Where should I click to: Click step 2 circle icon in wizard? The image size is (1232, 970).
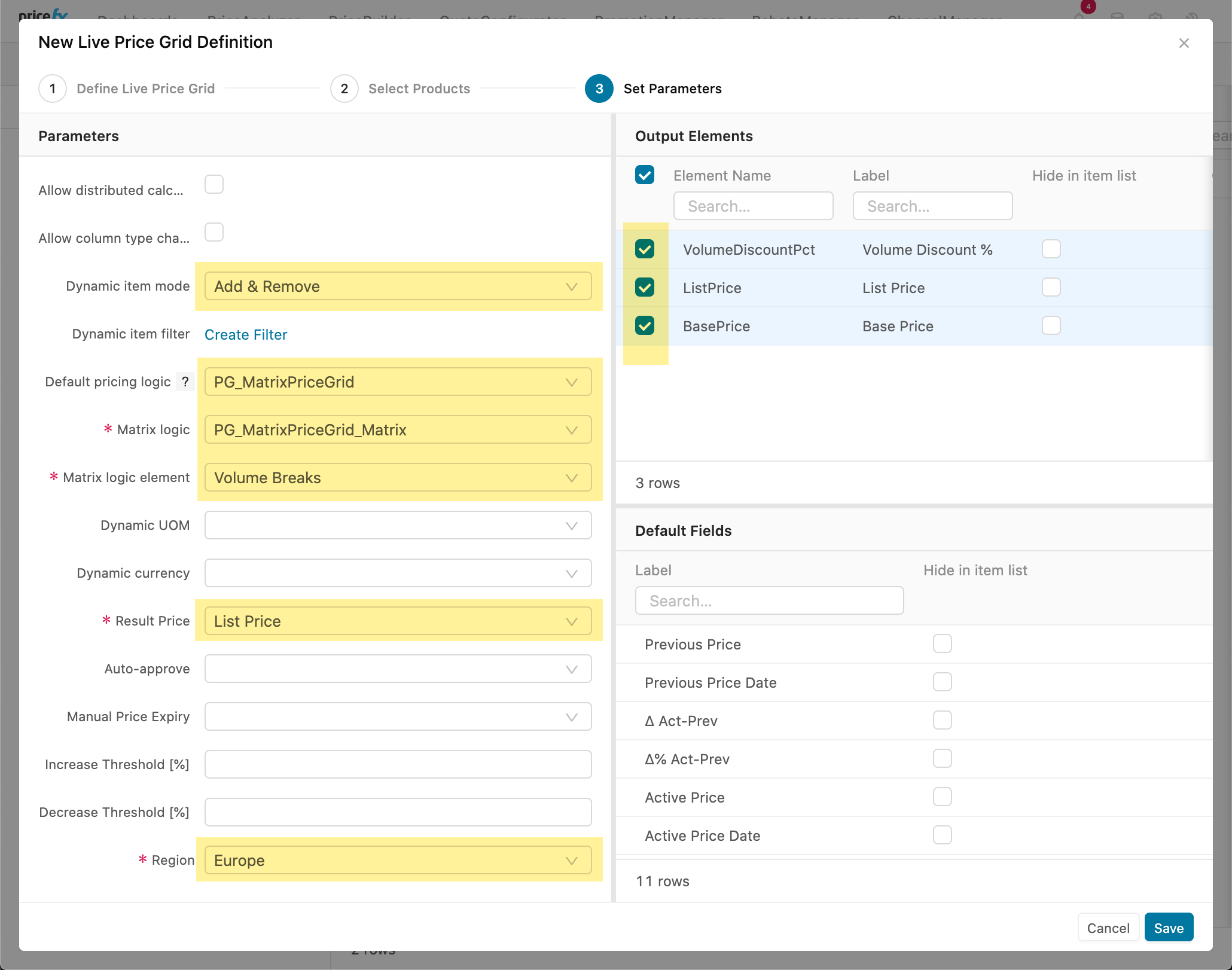pyautogui.click(x=344, y=89)
